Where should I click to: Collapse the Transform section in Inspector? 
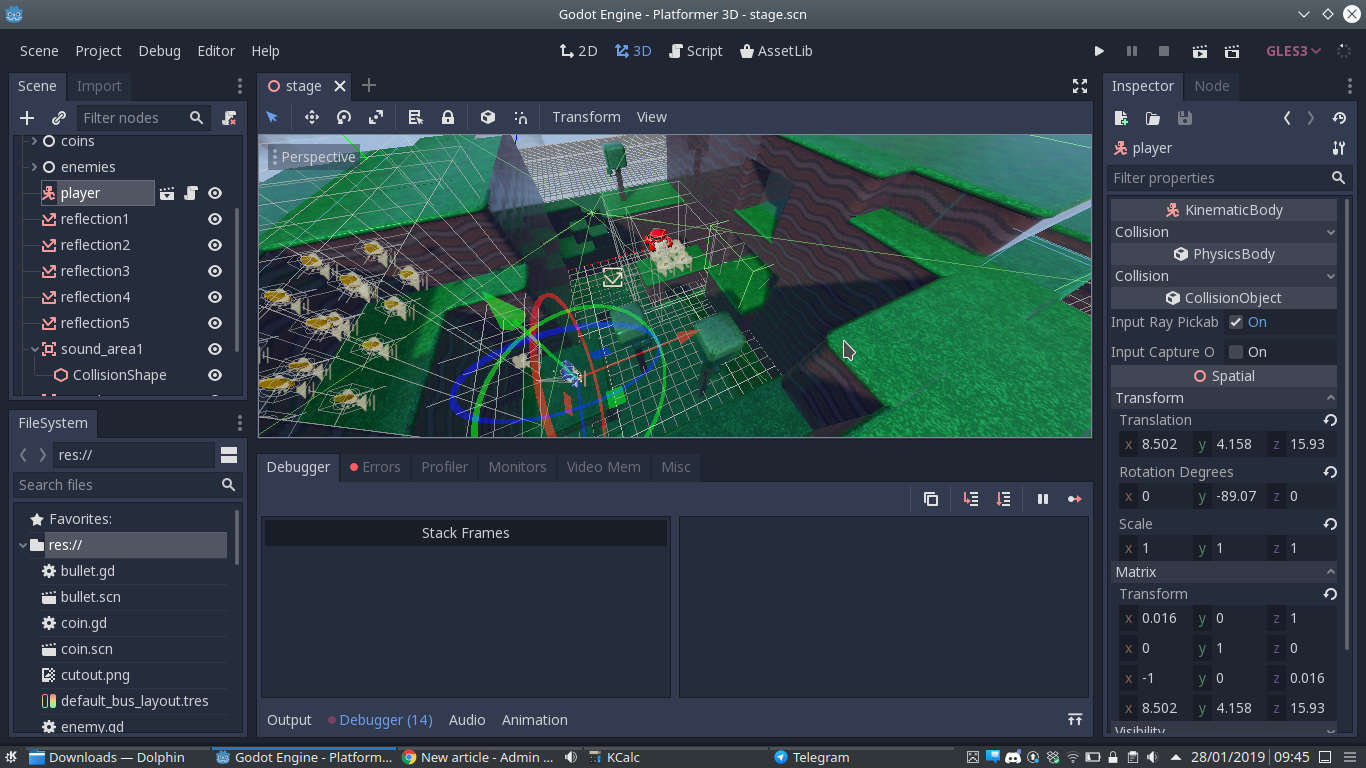(x=1224, y=398)
